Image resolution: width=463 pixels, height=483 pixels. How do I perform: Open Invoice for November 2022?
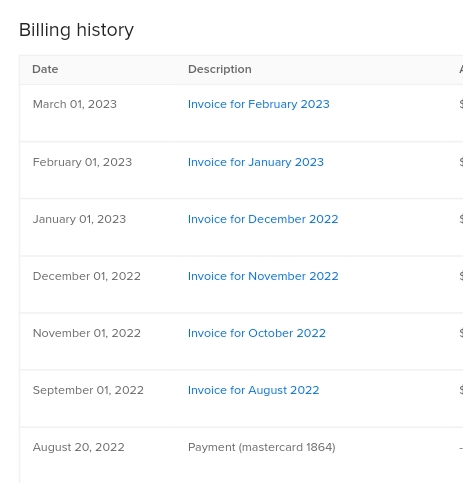coord(263,276)
